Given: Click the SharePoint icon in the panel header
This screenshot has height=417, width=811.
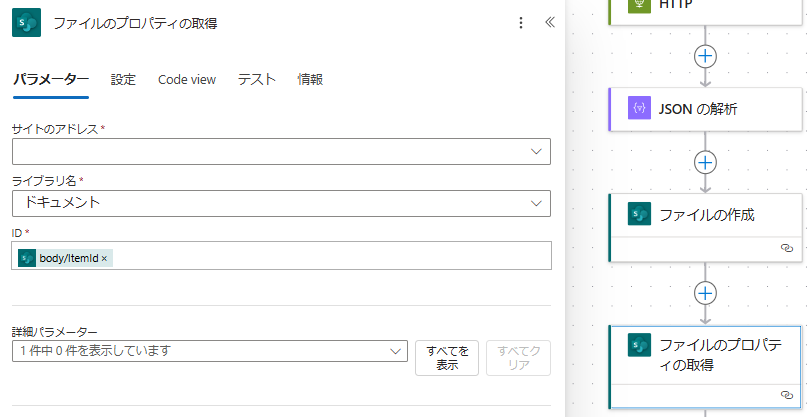Looking at the screenshot, I should pyautogui.click(x=26, y=23).
